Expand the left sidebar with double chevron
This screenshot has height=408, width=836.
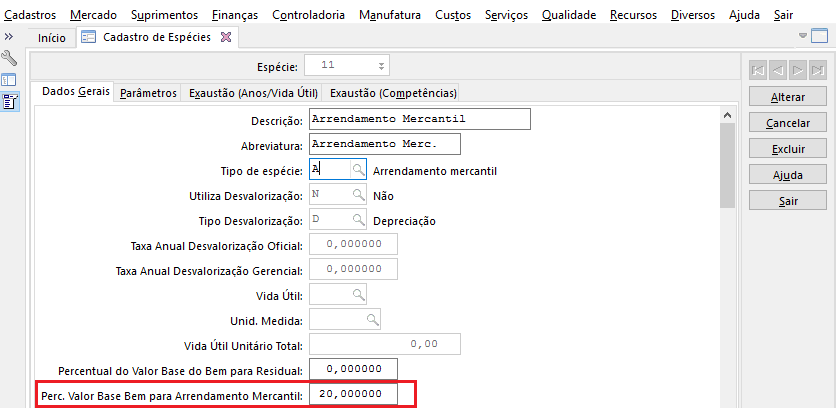point(8,36)
